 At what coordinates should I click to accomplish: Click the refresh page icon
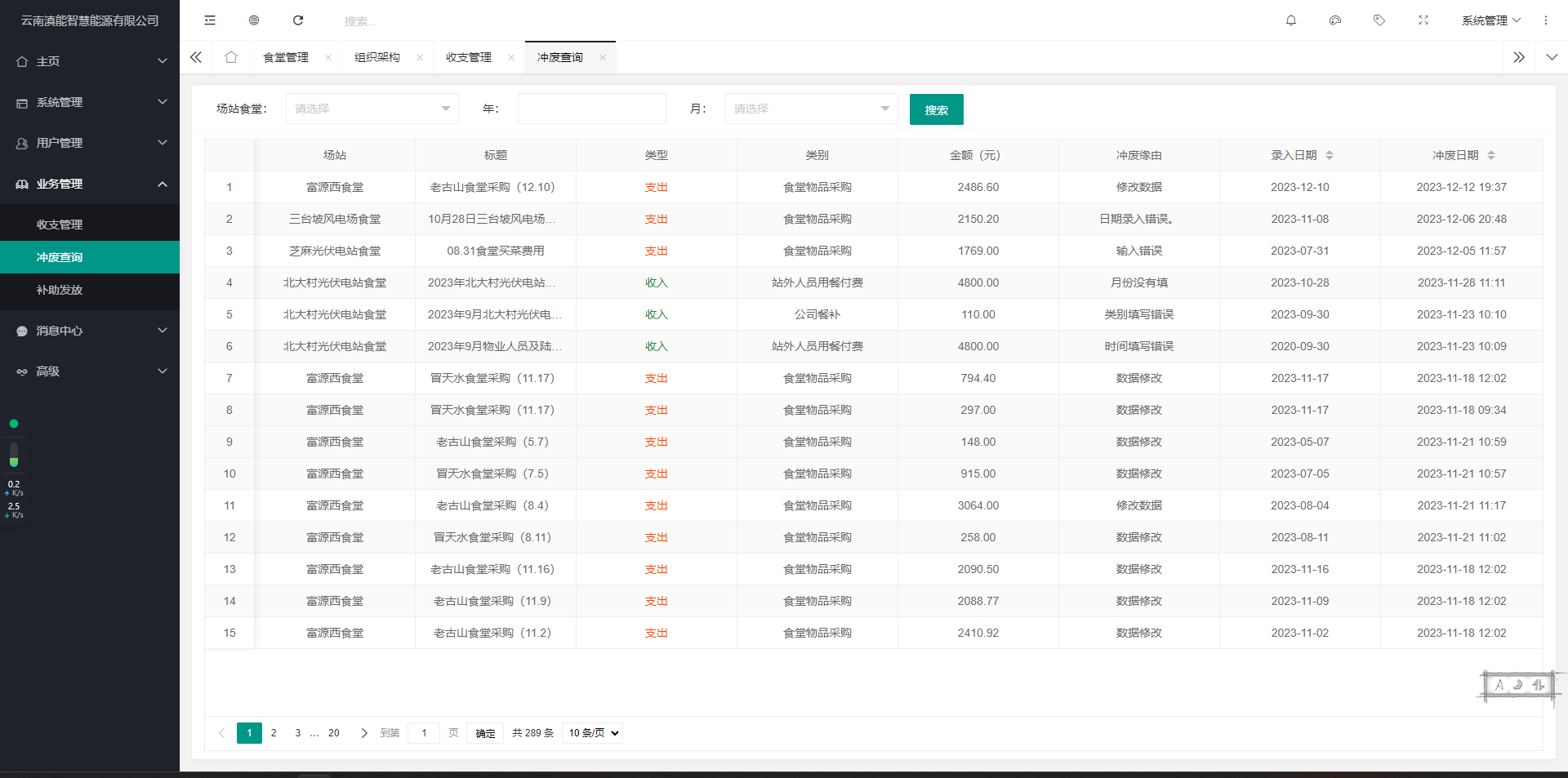coord(298,20)
